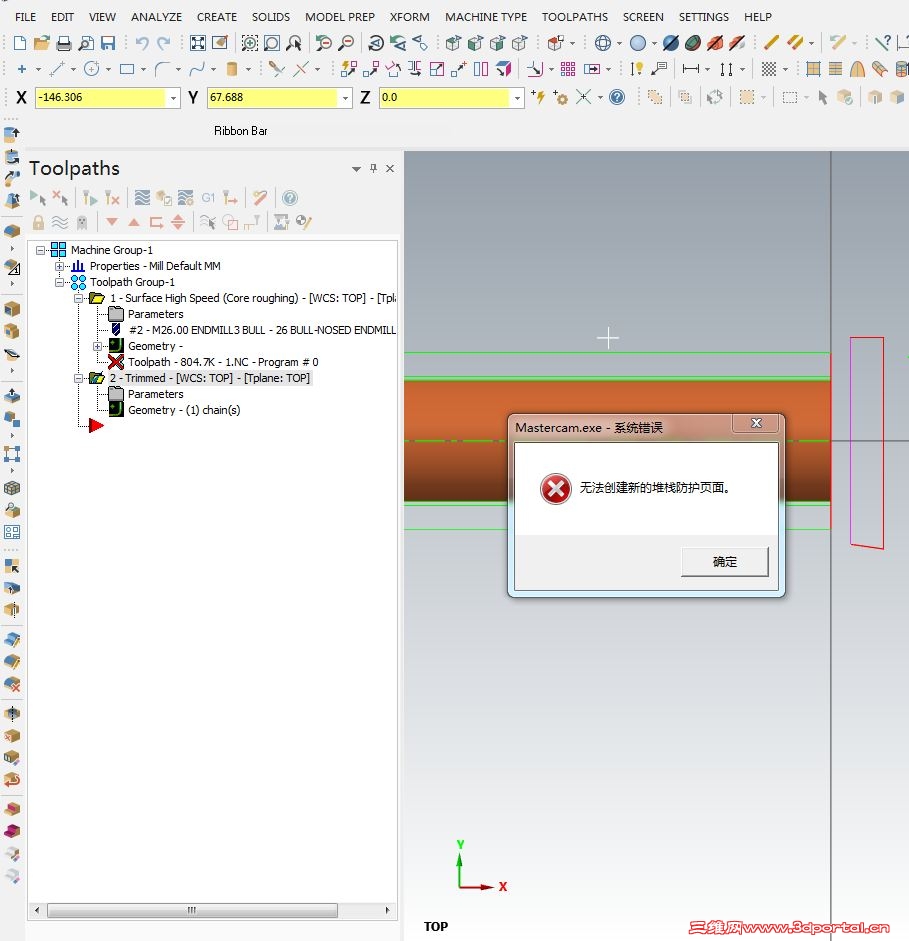Screen dimensions: 909x941
Task: Collapse operation 2 Trimmed node
Action: [78, 378]
